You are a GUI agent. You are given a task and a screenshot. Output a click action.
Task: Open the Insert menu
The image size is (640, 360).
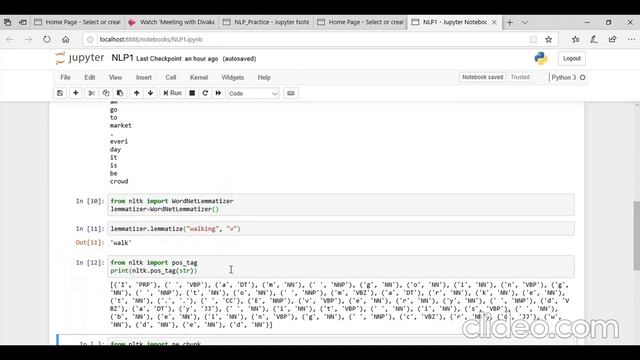coord(144,77)
